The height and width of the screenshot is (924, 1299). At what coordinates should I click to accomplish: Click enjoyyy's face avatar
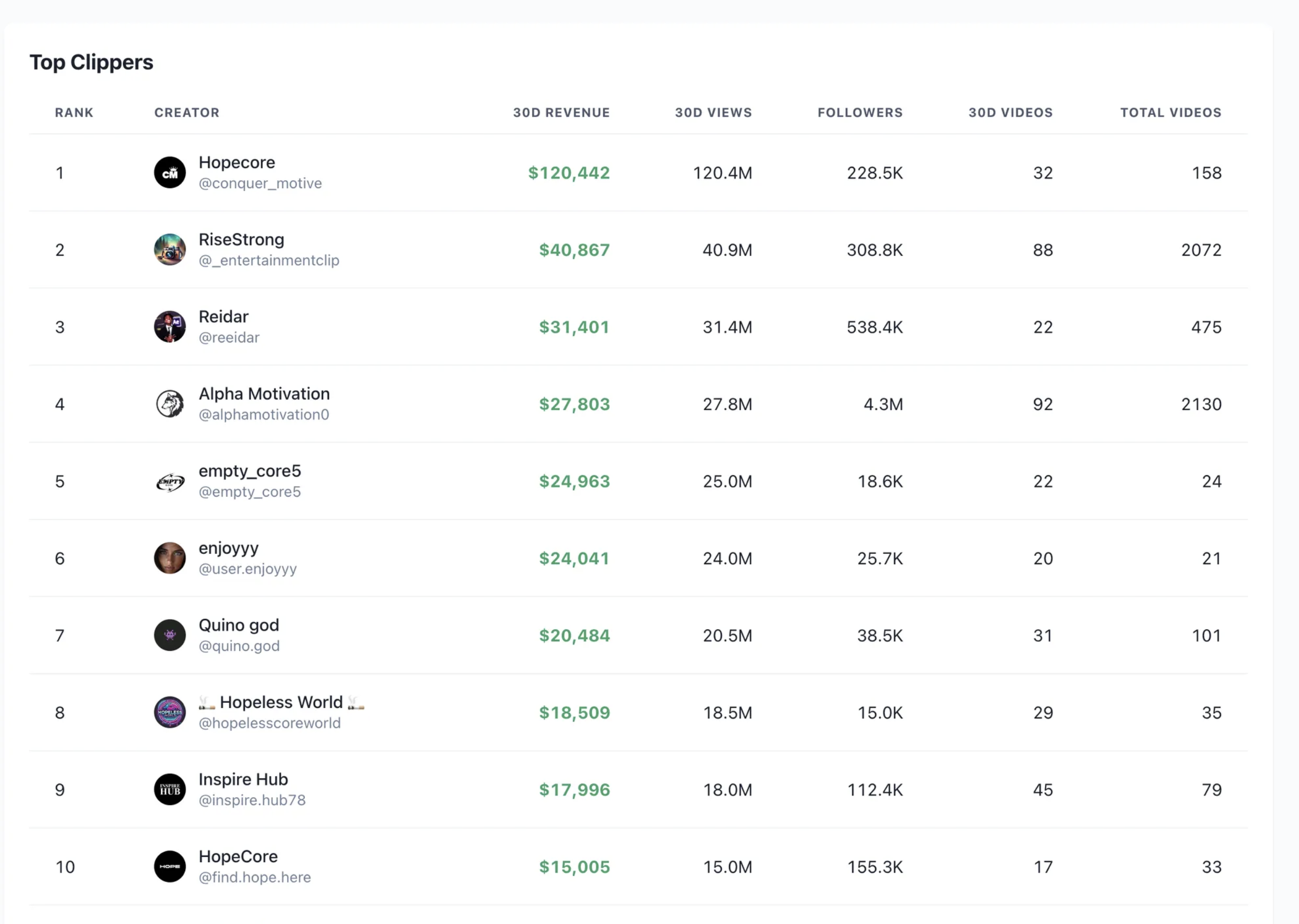169,558
